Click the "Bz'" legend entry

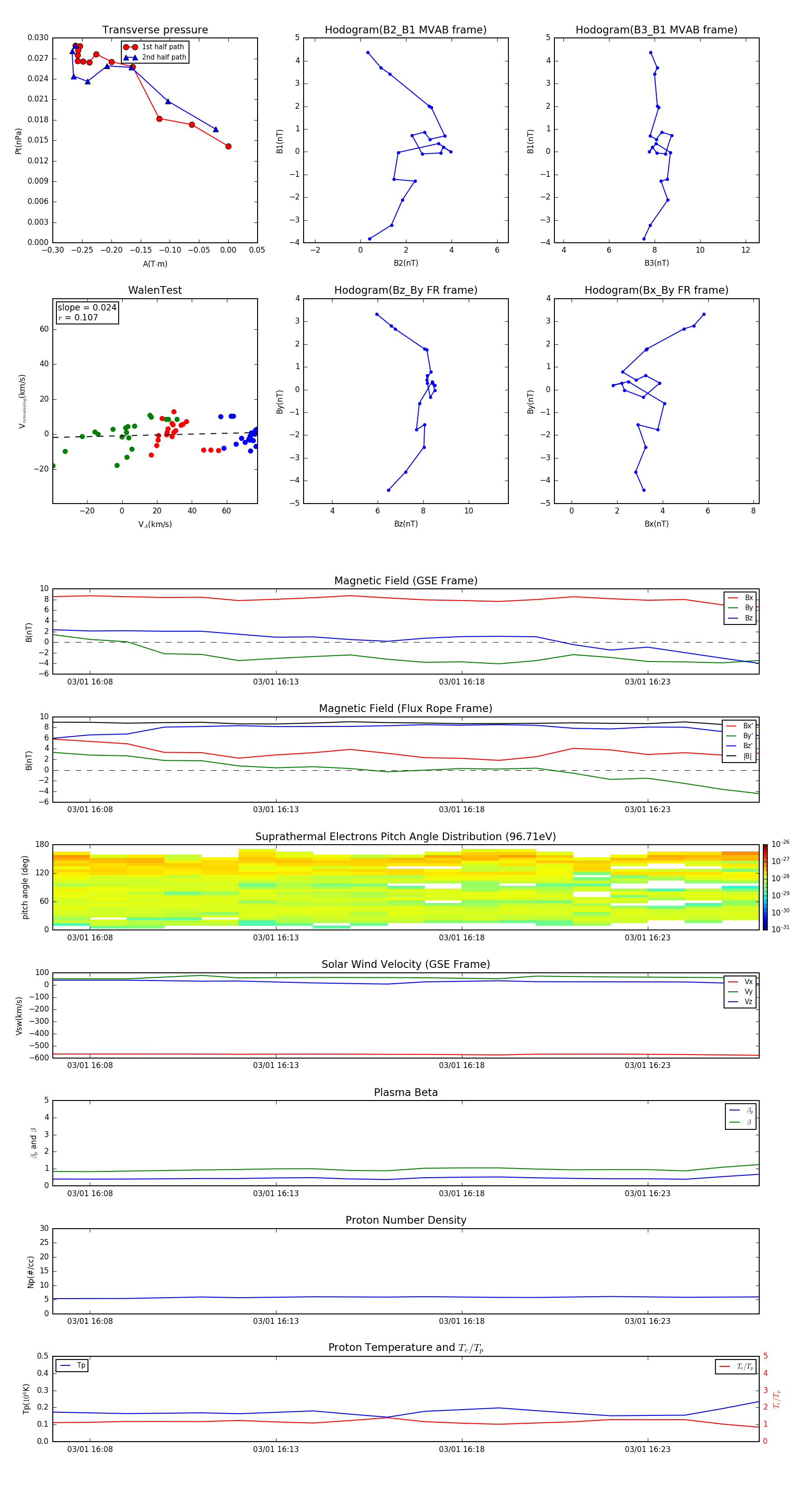click(740, 746)
